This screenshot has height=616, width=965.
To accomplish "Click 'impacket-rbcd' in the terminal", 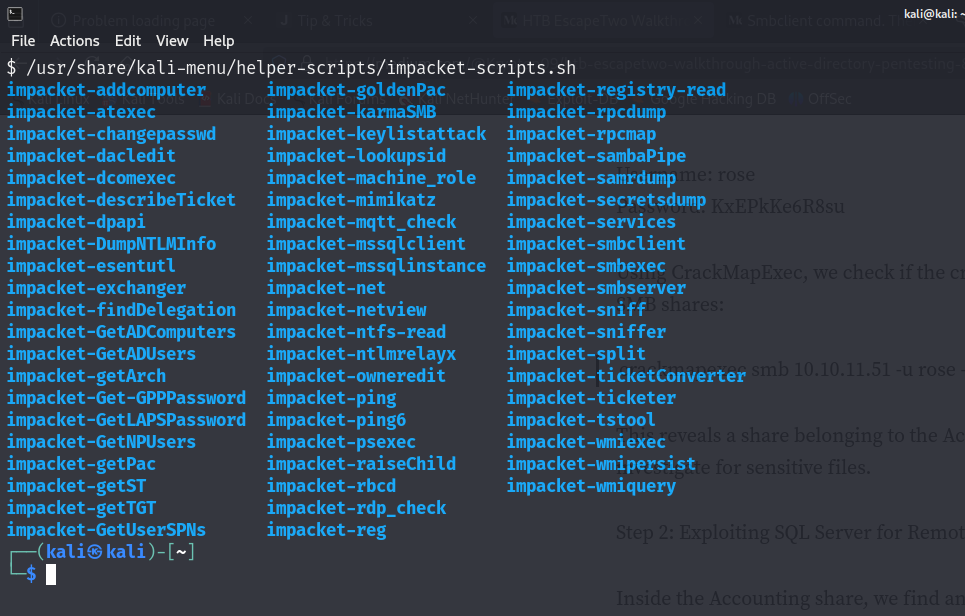I will pos(331,486).
